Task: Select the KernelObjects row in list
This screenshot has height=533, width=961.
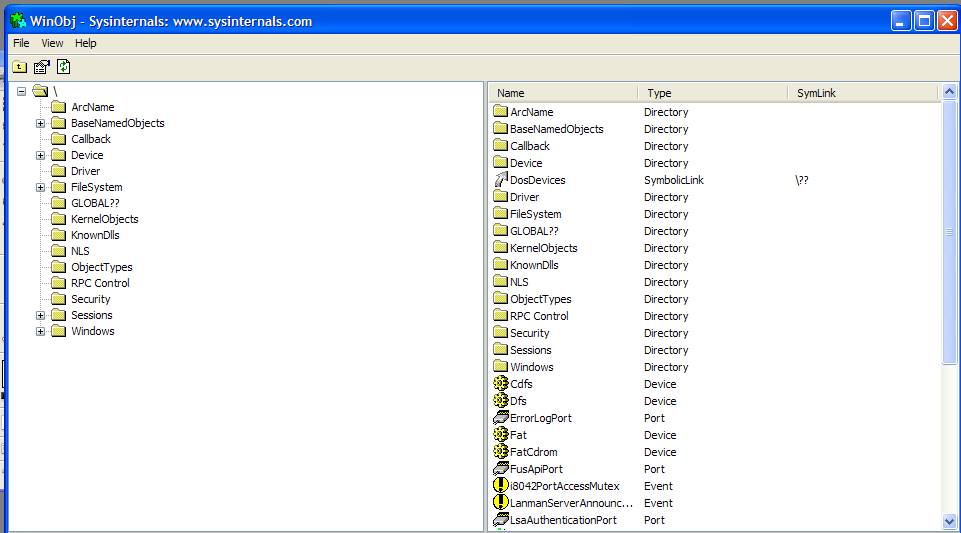Action: coord(715,248)
